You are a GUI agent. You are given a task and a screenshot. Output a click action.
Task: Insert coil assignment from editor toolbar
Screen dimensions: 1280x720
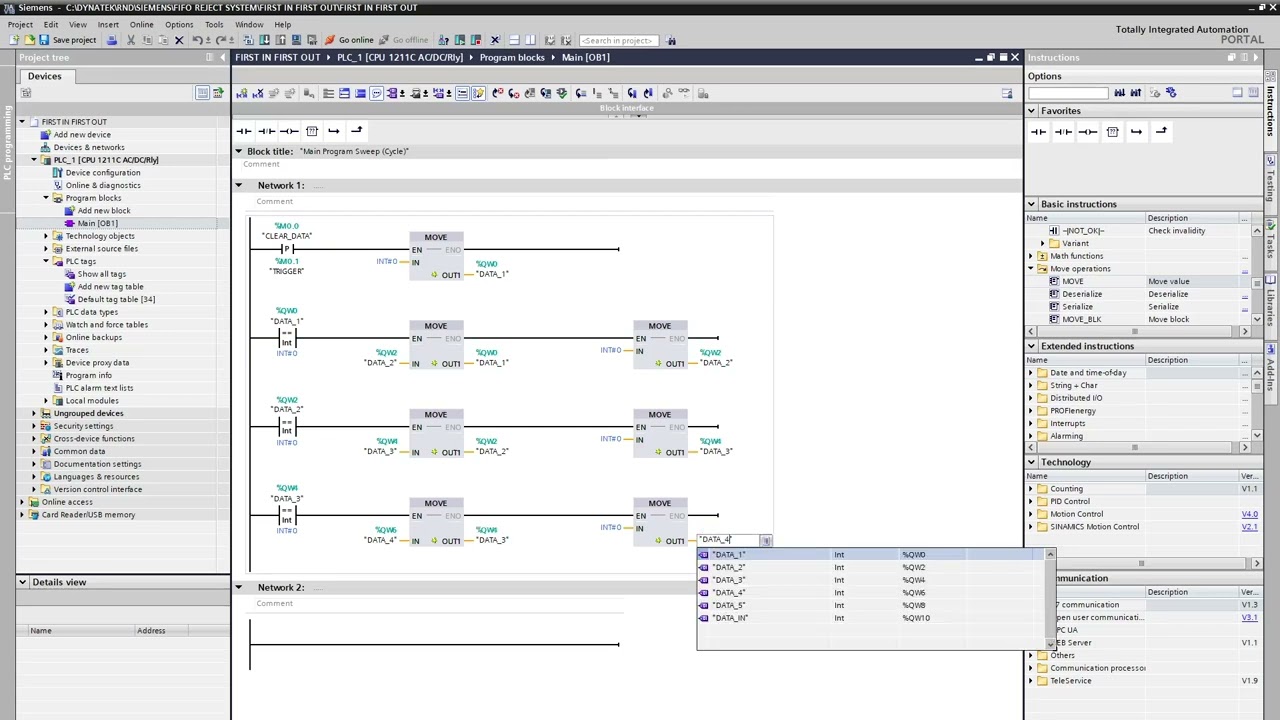coord(289,131)
